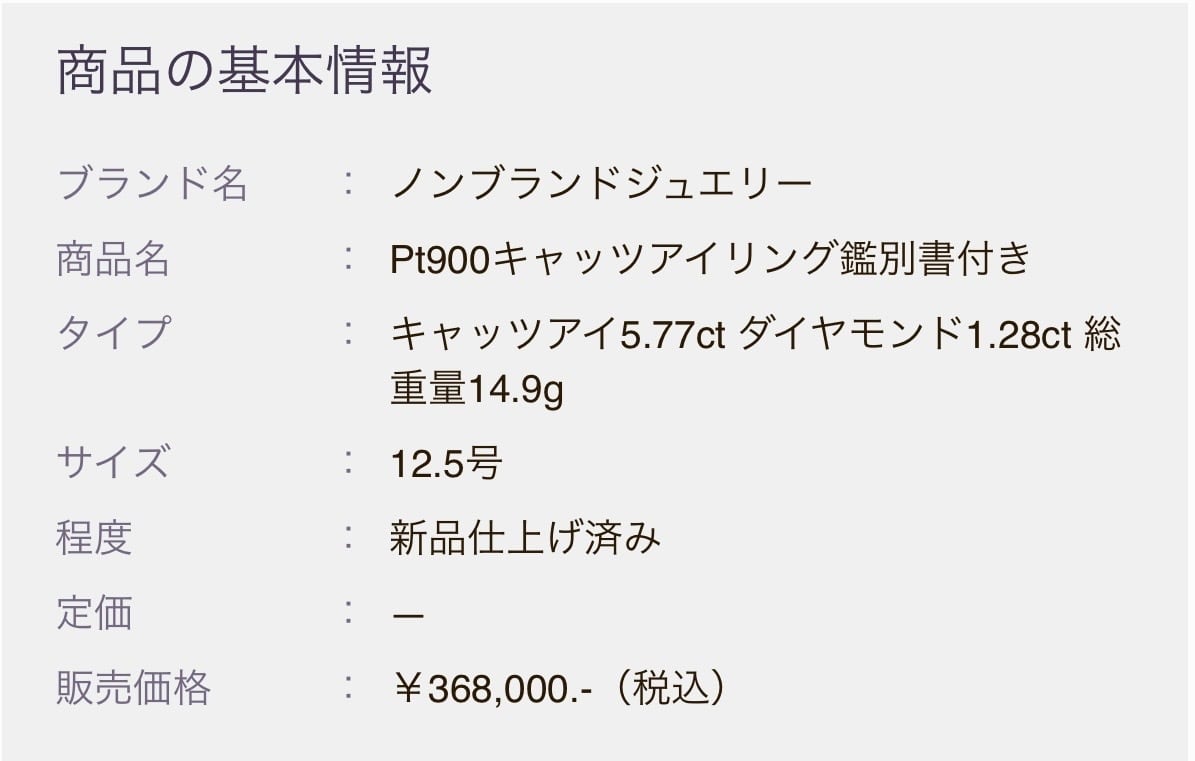The width and height of the screenshot is (1195, 761).
Task: Click the 重量14.9g weight text
Action: [477, 390]
